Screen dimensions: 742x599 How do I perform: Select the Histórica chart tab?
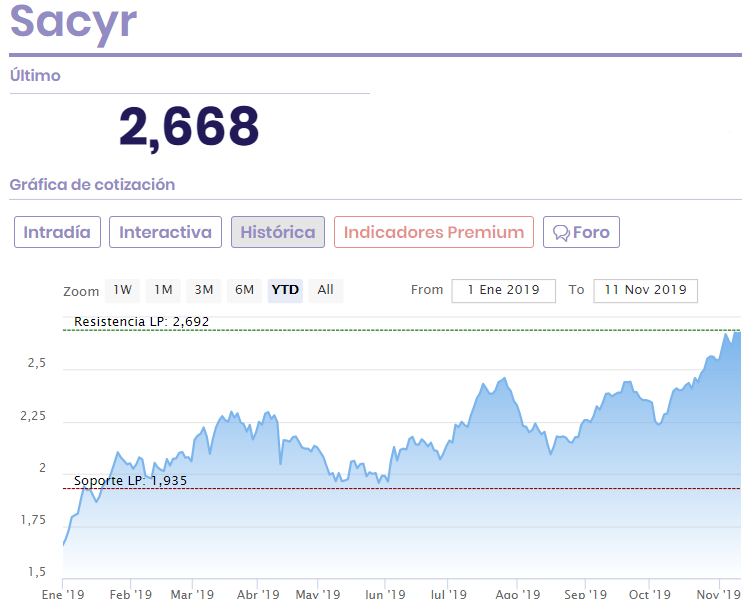(278, 232)
